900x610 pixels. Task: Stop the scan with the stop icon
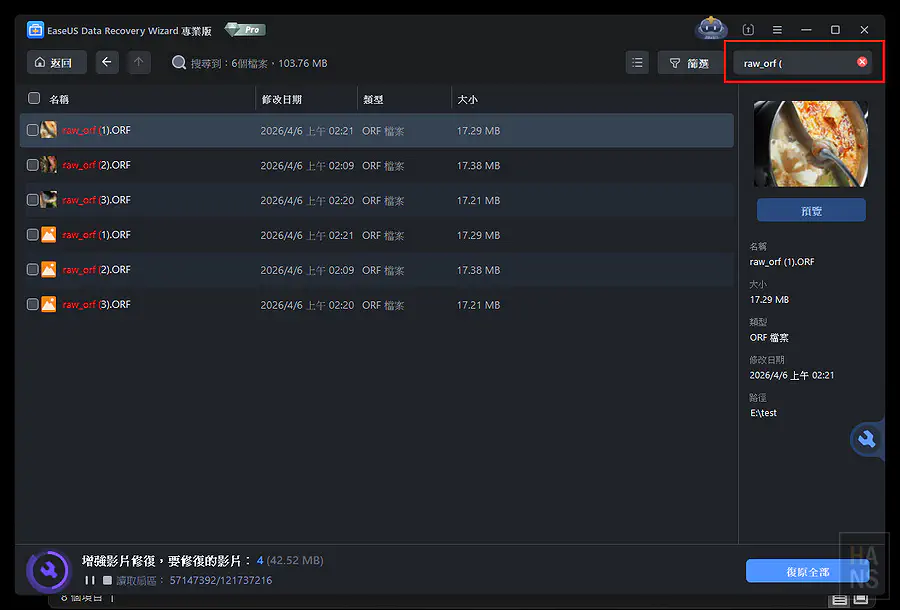pos(107,580)
